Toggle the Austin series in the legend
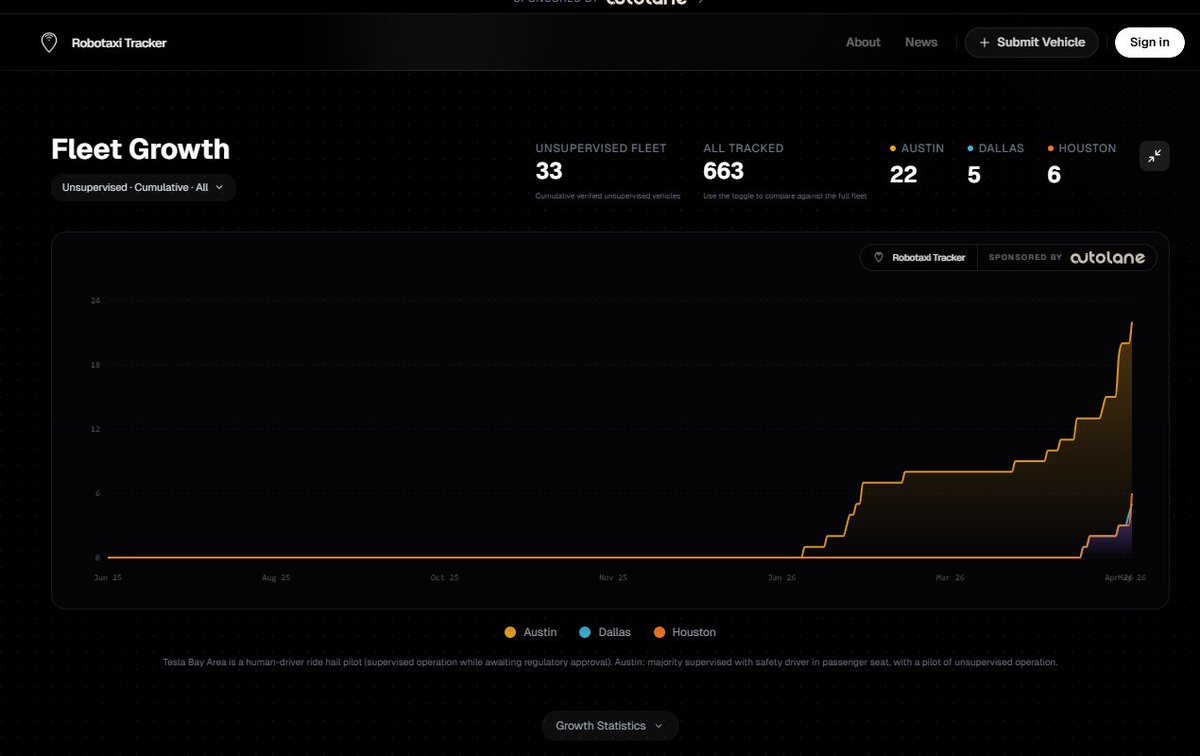The width and height of the screenshot is (1200, 756). tap(531, 632)
